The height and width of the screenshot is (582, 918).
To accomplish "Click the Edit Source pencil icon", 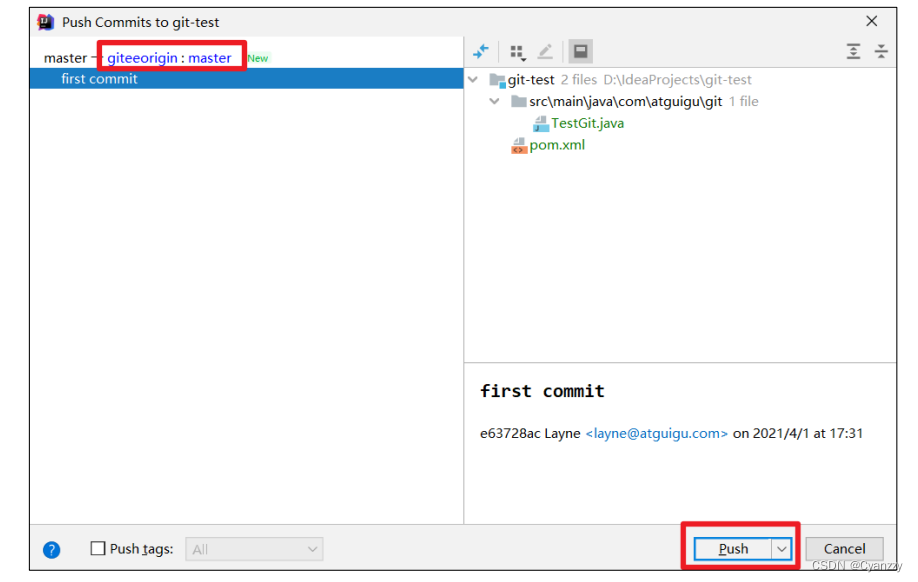I will click(x=545, y=52).
